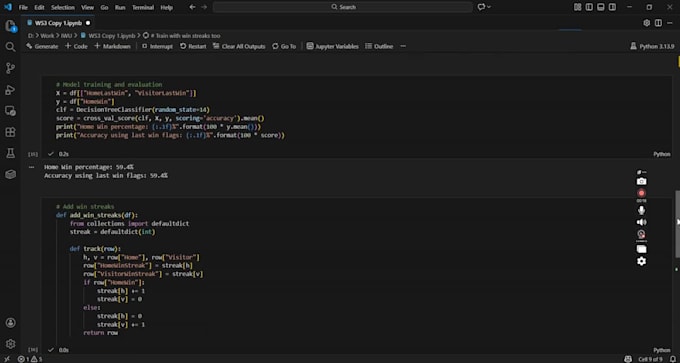Open the Terminal menu
Viewport: 680px width, 363px height.
point(143,7)
